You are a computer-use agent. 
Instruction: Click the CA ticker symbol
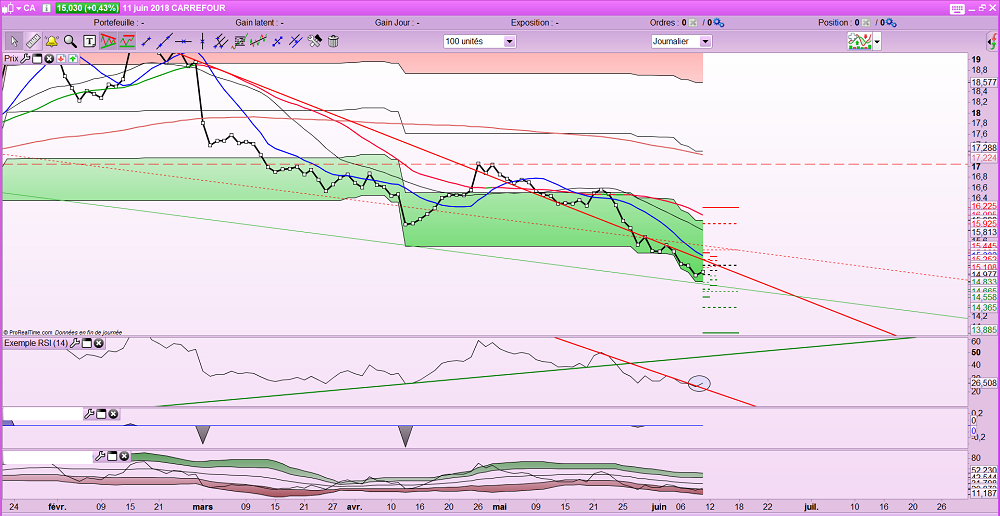click(29, 8)
